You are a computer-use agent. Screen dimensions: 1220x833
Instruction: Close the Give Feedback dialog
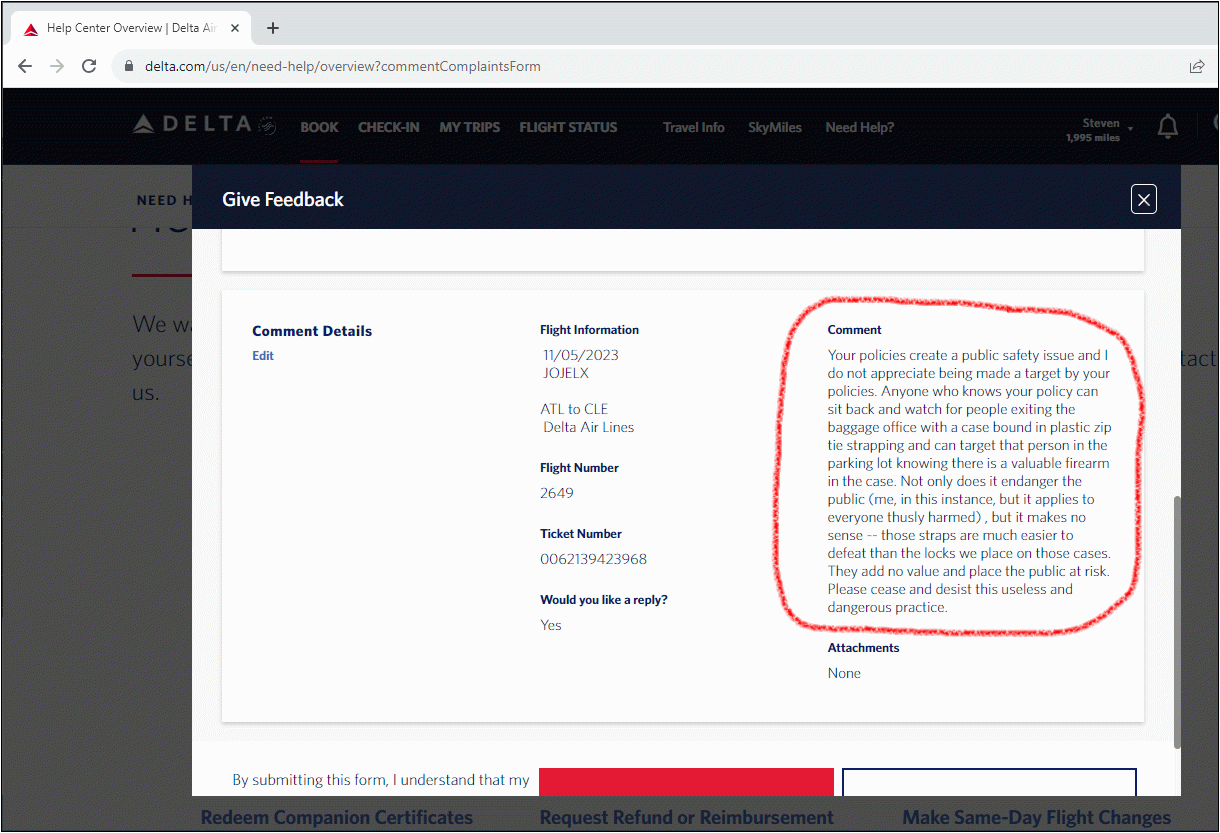click(1144, 200)
